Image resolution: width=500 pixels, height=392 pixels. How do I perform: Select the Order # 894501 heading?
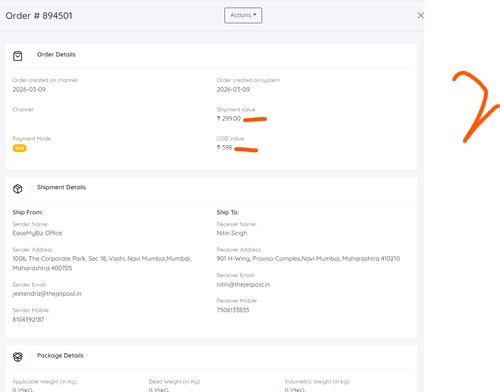tap(39, 16)
